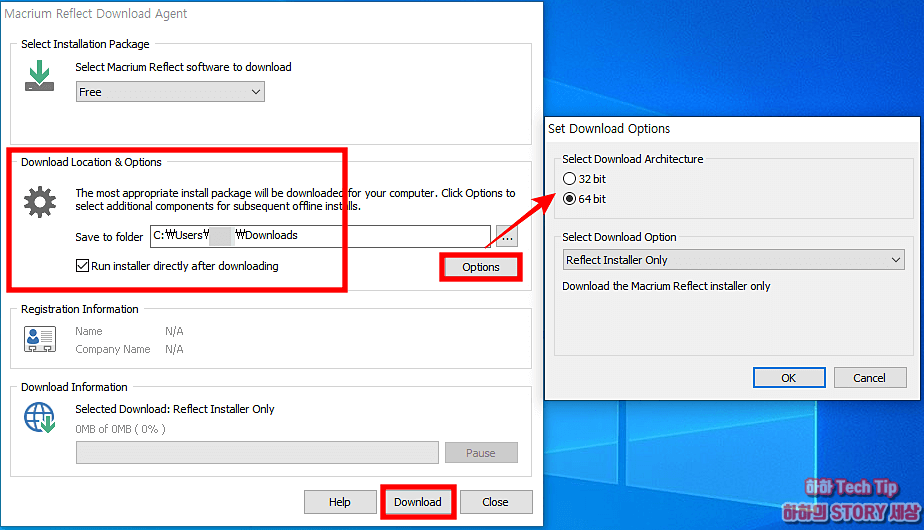924x530 pixels.
Task: Click 'Download the Macrium Reflect installer only' text
Action: coord(666,287)
